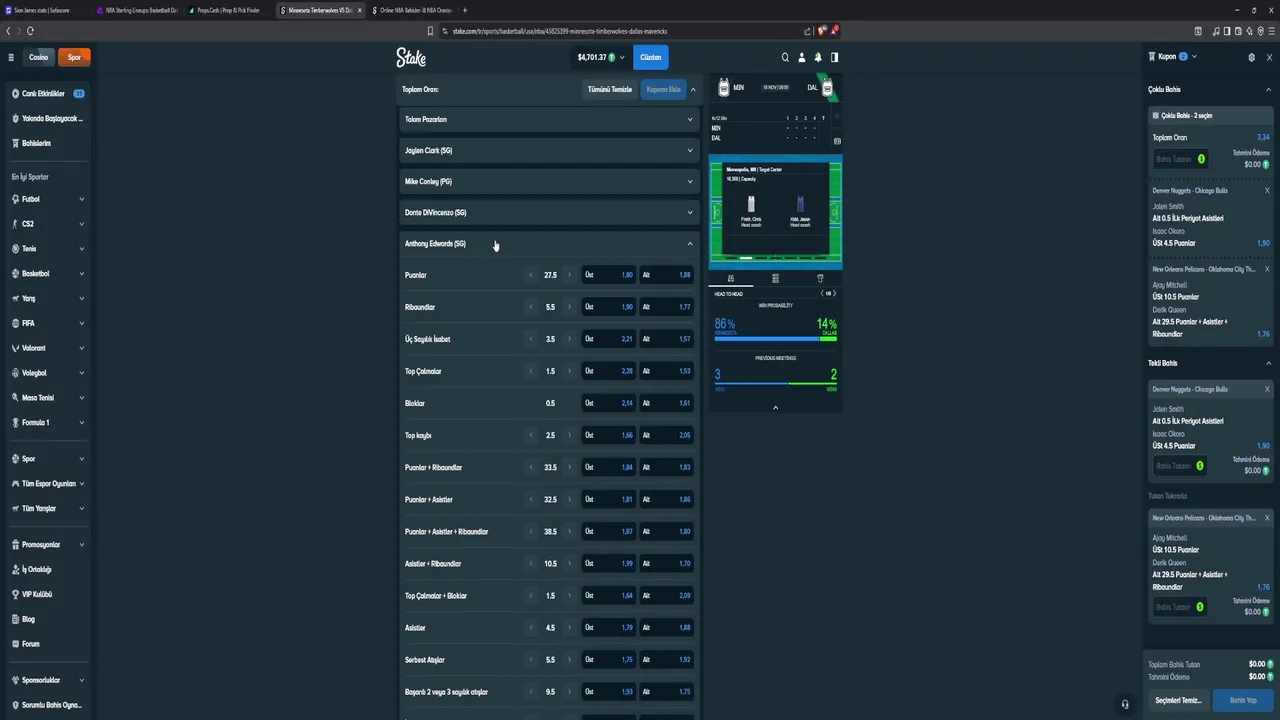This screenshot has height=720, width=1280.
Task: Open site search magnifier icon
Action: (x=785, y=57)
